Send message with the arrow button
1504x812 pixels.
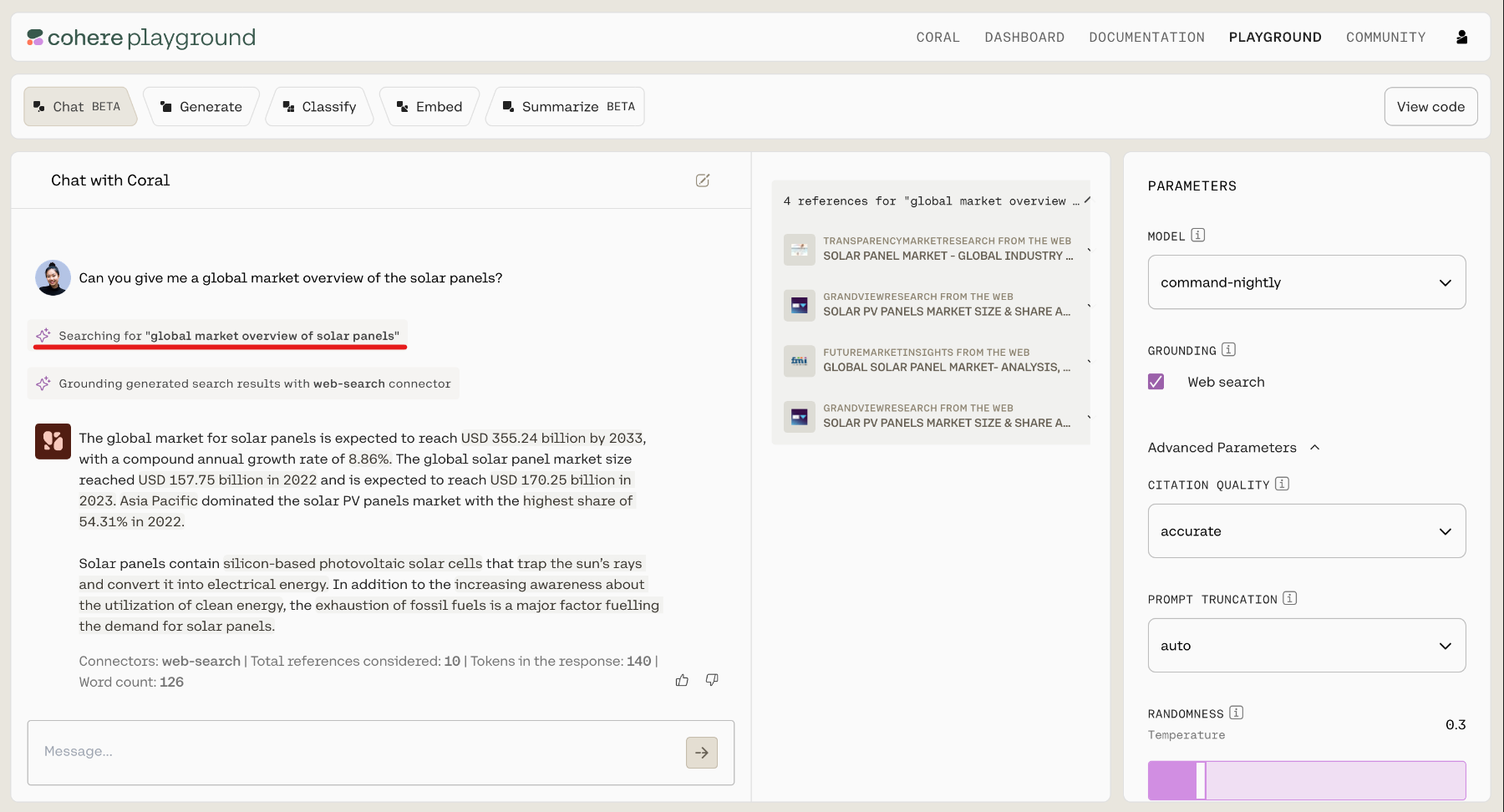(702, 753)
